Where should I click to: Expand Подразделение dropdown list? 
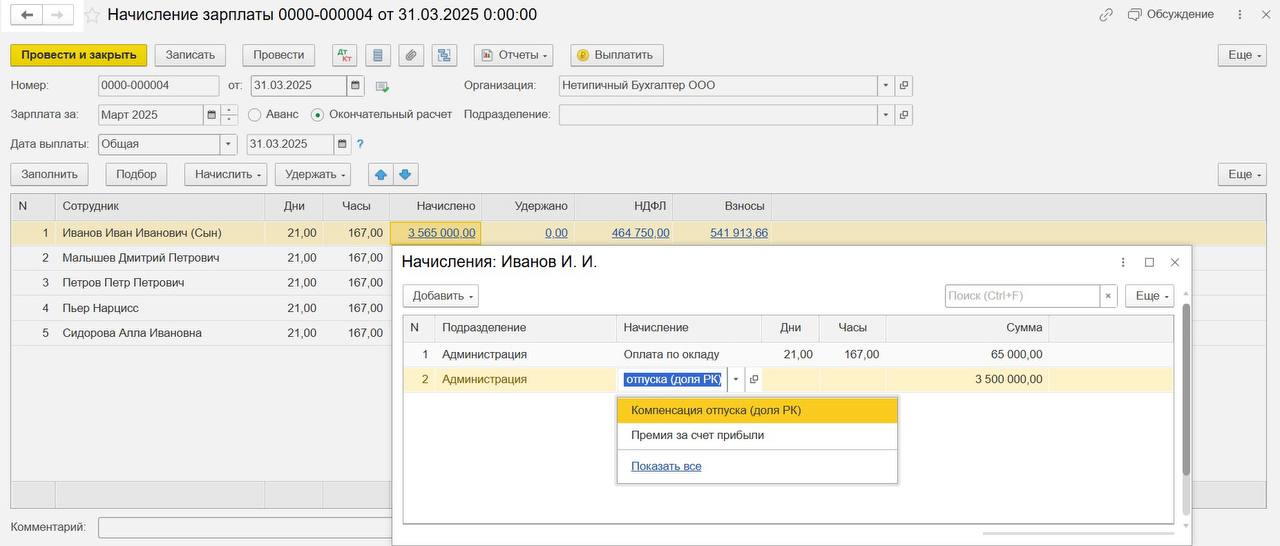[886, 115]
